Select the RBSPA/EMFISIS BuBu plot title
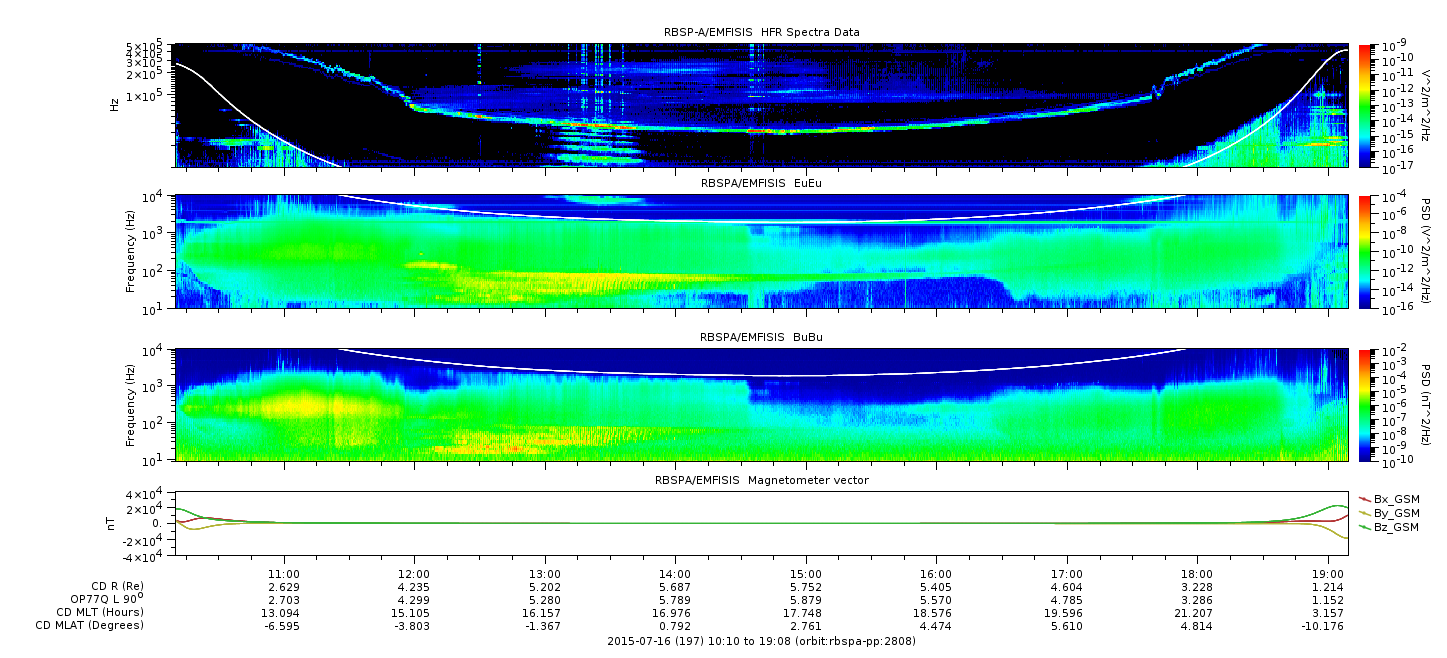 pos(762,338)
